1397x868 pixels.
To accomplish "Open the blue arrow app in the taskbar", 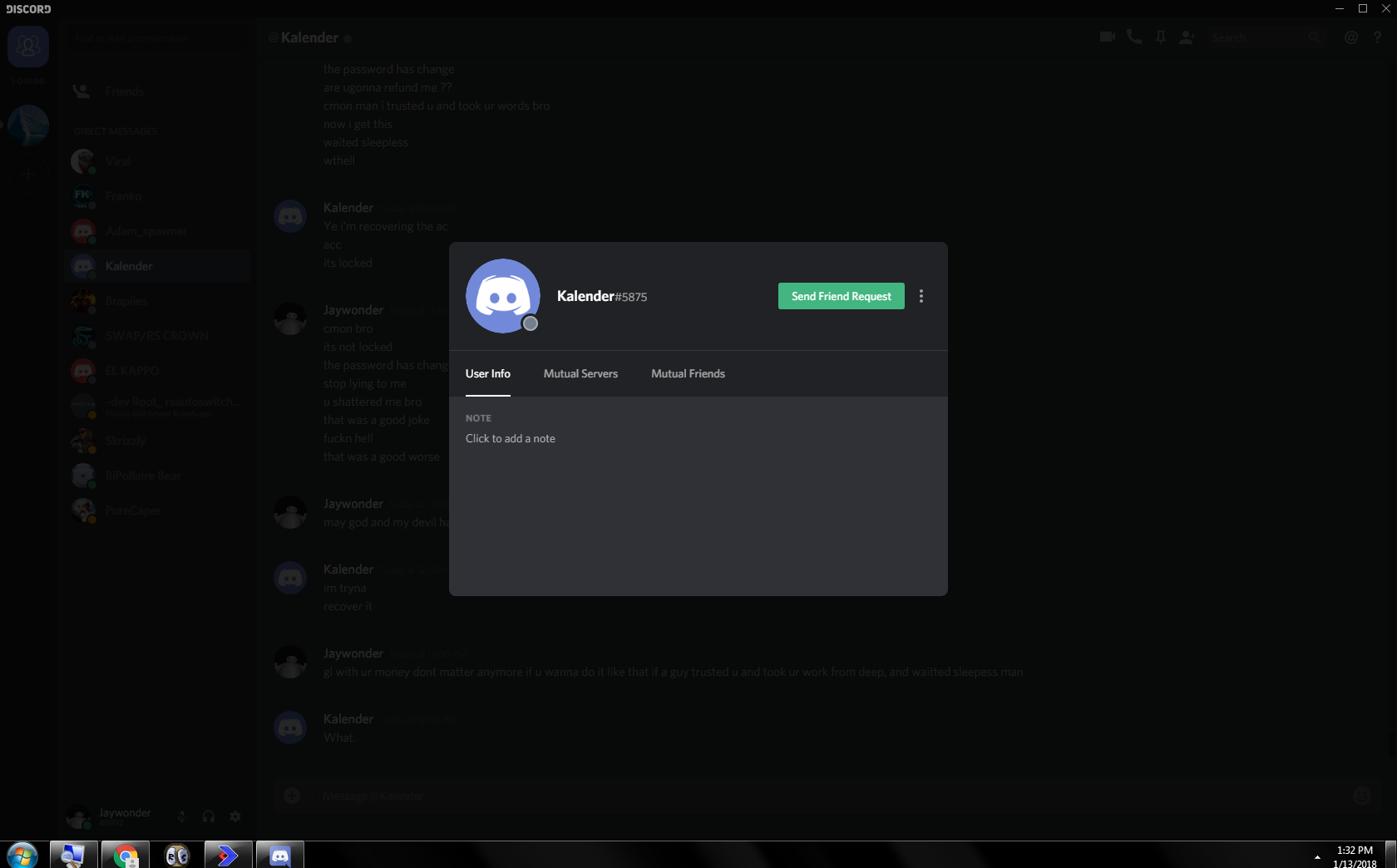I will [x=229, y=855].
